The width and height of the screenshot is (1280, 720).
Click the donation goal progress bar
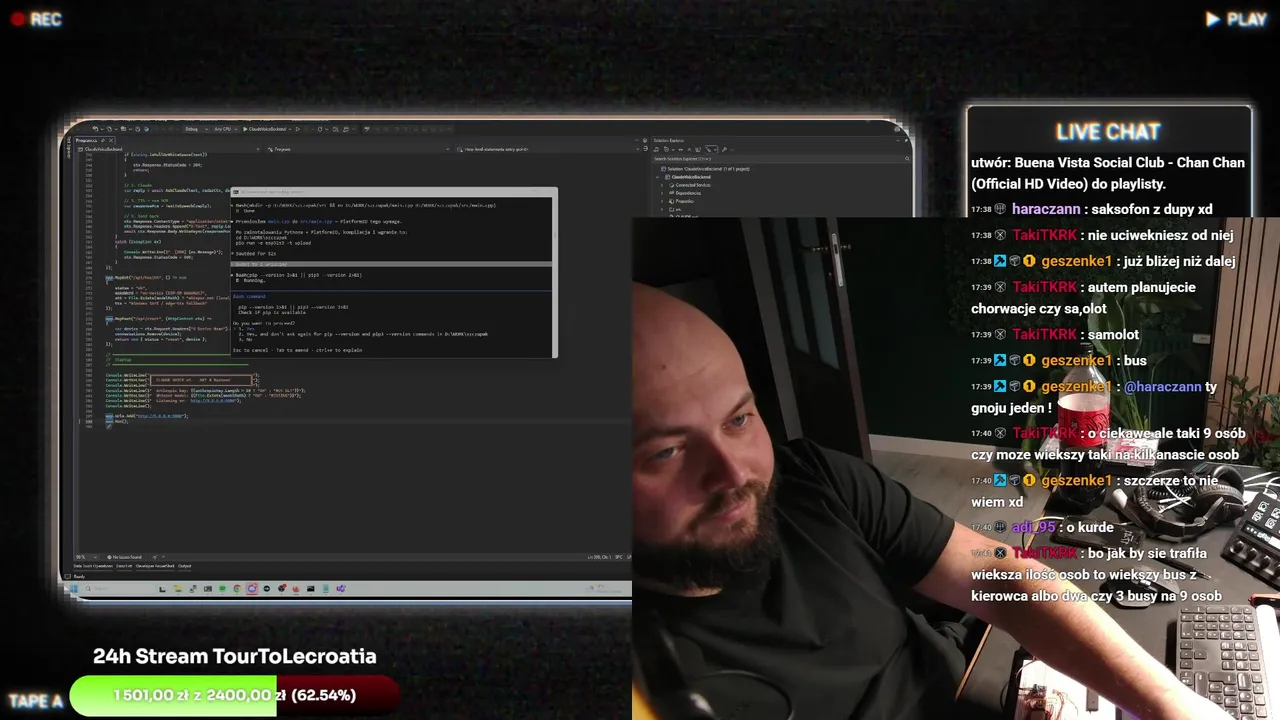point(235,695)
